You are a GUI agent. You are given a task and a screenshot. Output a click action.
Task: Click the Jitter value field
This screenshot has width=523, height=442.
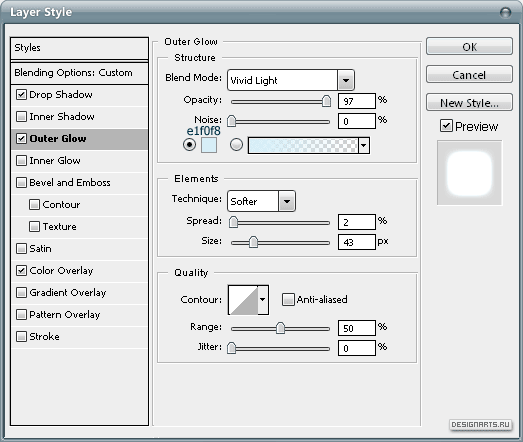(x=357, y=348)
